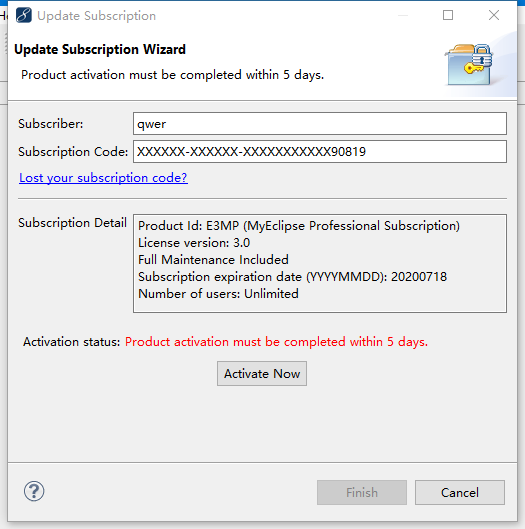Maximize the Update Subscription window

448,15
